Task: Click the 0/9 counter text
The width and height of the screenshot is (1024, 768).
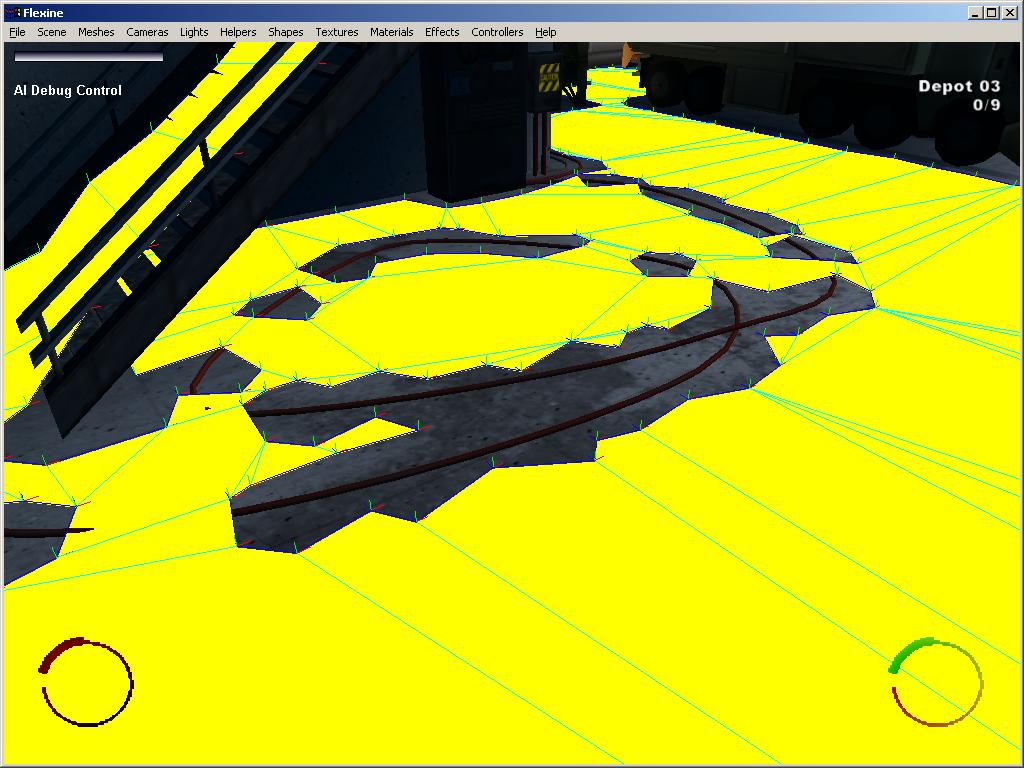Action: click(986, 104)
